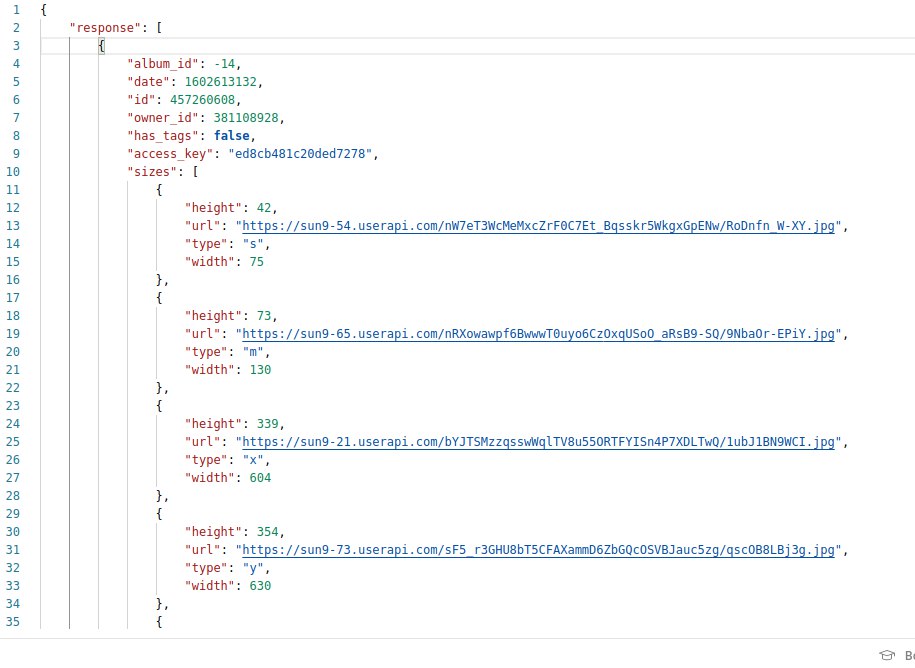Screen dimensions: 915x668
Task: Select the type value "m"
Action: (x=253, y=352)
